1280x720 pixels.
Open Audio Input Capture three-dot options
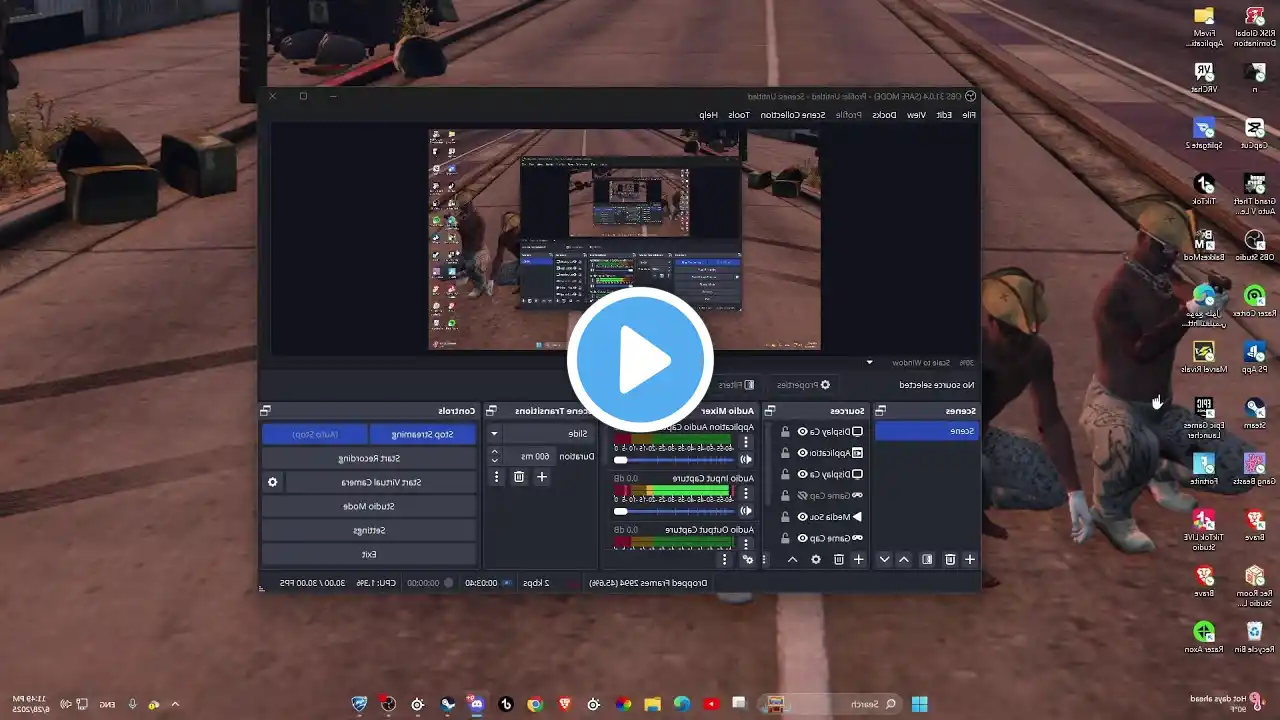point(745,493)
